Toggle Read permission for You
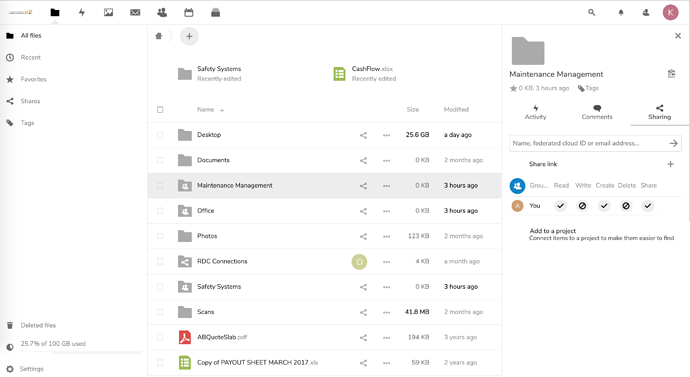690x377 pixels. (x=560, y=206)
